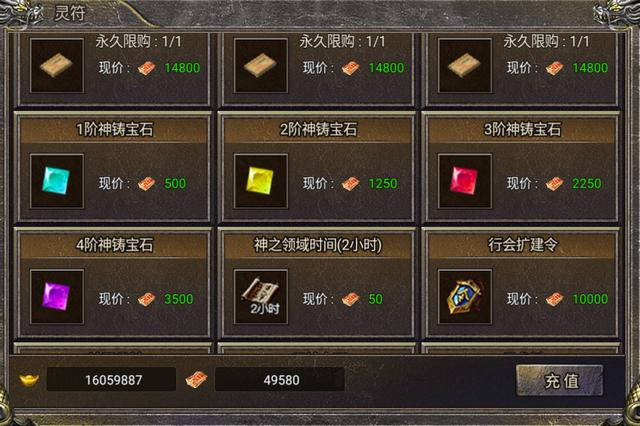Screen dimensions: 640x426
Task: Click the right top-row book item icon
Action: tap(464, 65)
